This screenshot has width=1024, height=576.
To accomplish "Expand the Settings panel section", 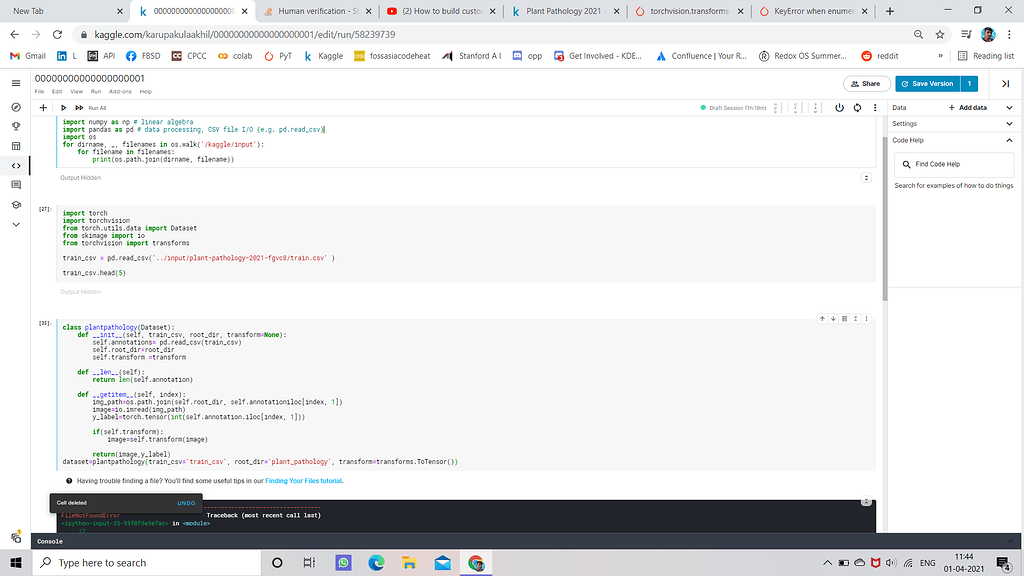I will (x=1008, y=124).
